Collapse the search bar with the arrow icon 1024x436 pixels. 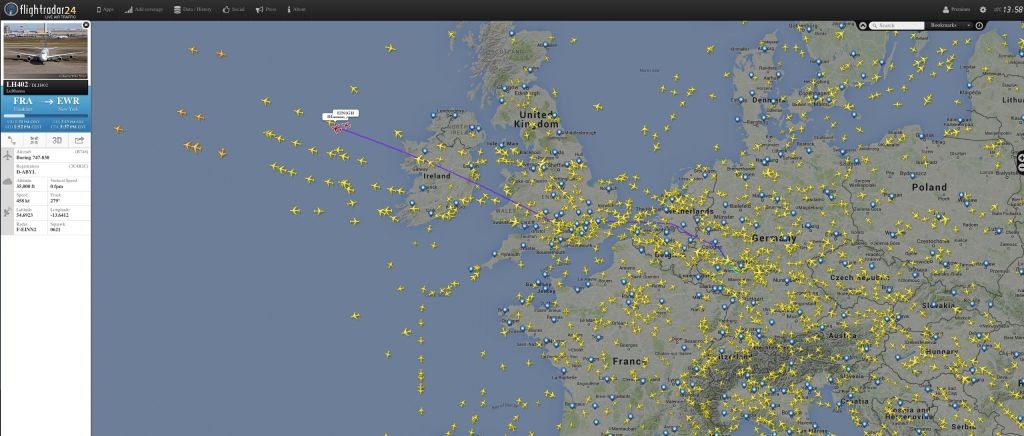coord(863,25)
